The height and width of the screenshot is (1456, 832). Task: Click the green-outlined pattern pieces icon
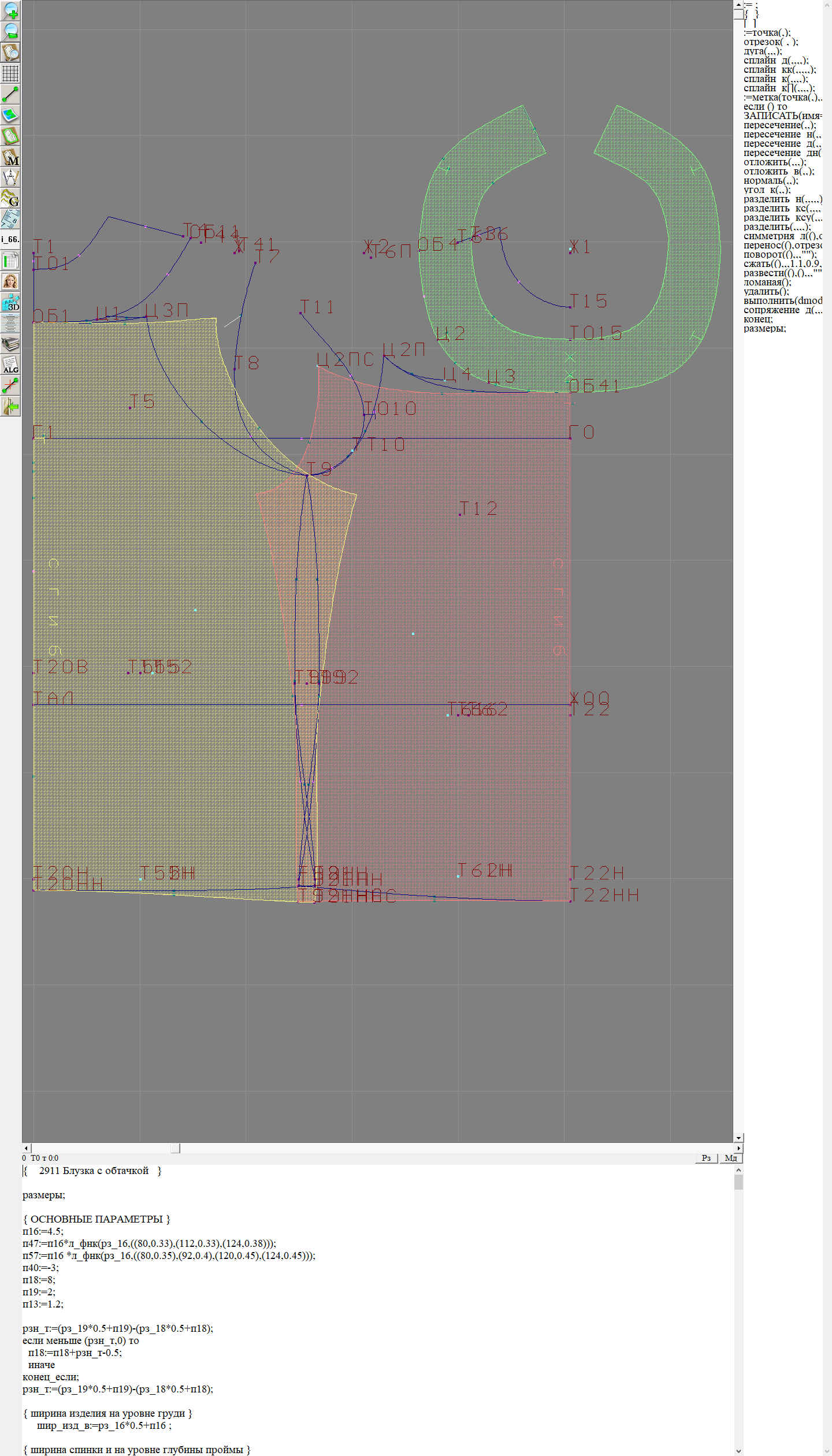(x=10, y=135)
